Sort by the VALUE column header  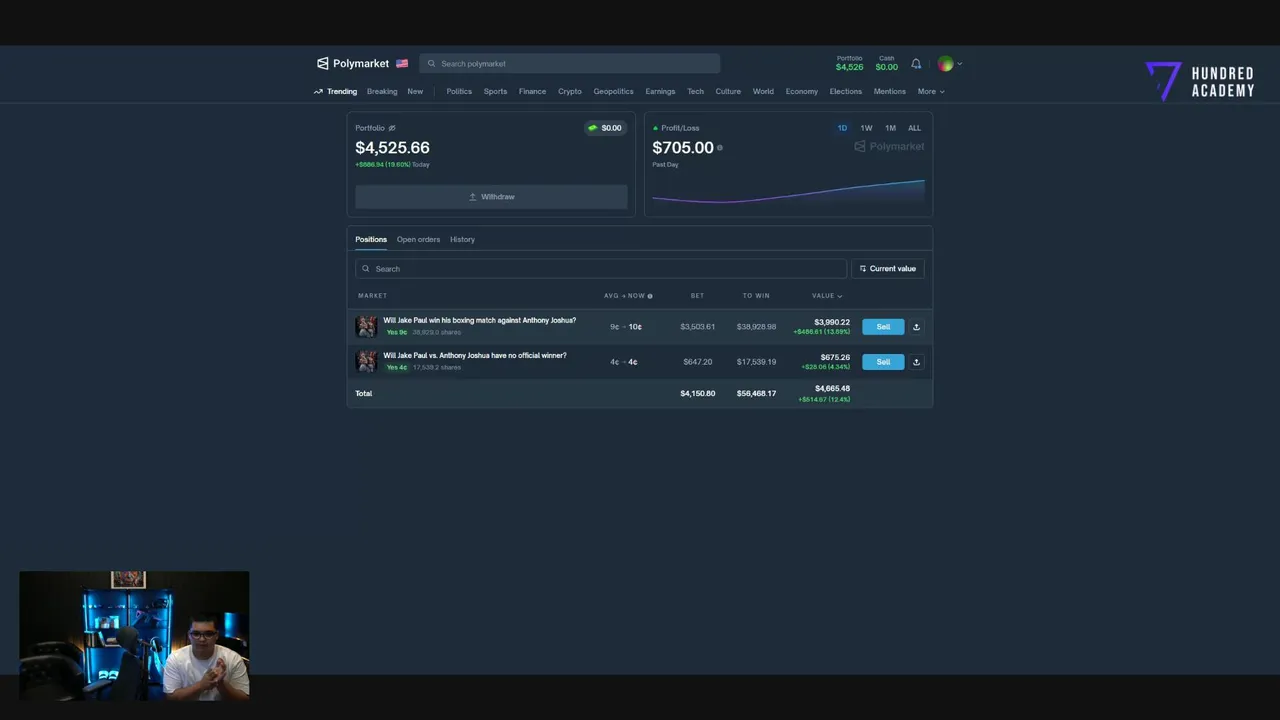(x=827, y=296)
